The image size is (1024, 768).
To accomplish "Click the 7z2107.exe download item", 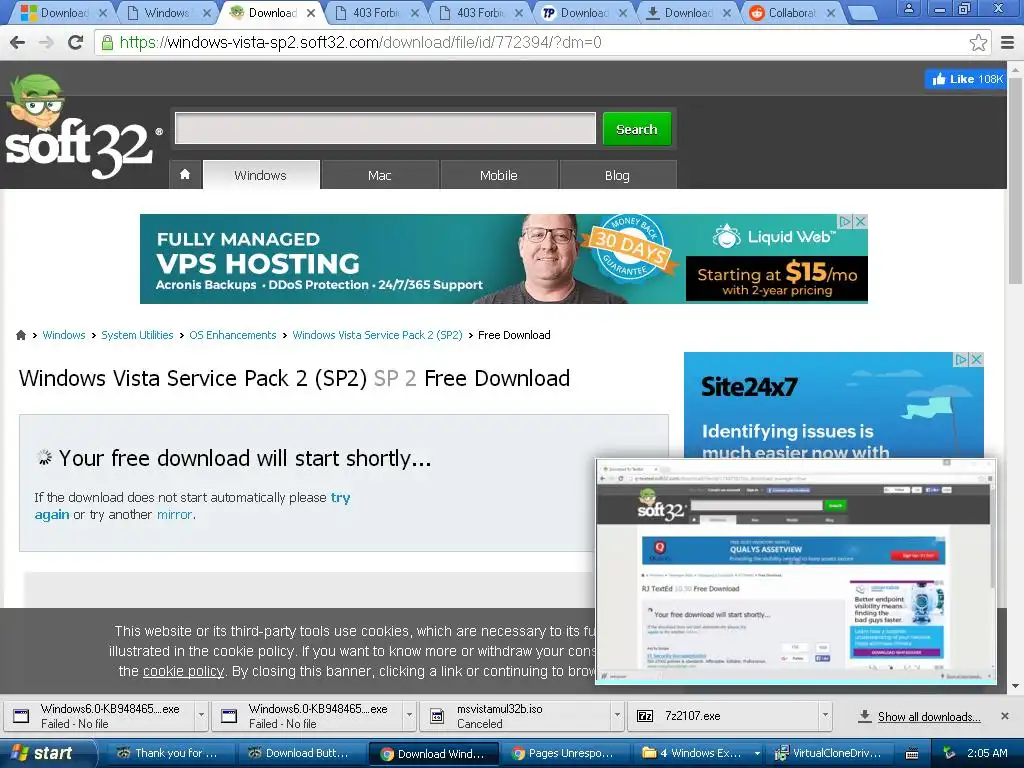I will click(722, 716).
